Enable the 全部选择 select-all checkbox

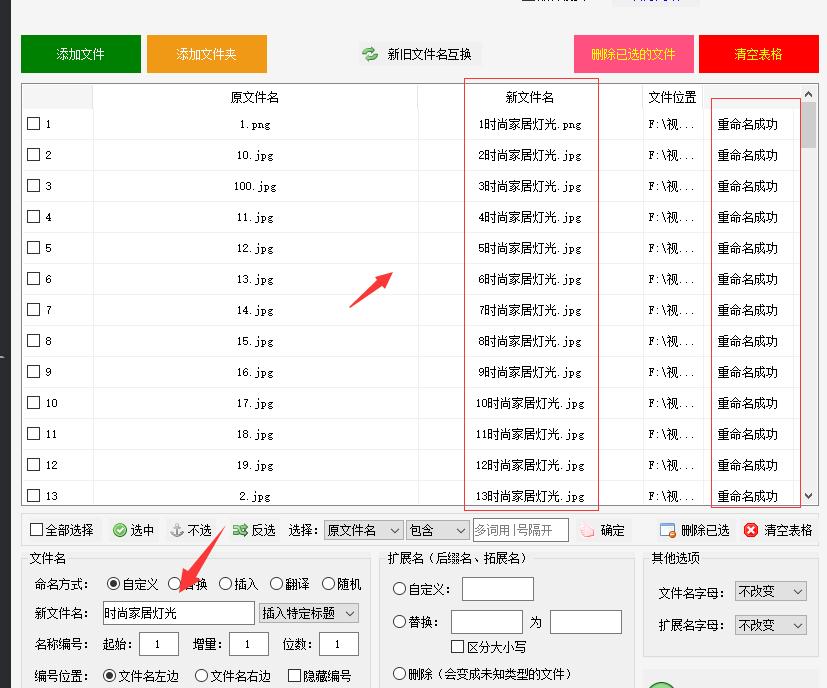point(36,530)
